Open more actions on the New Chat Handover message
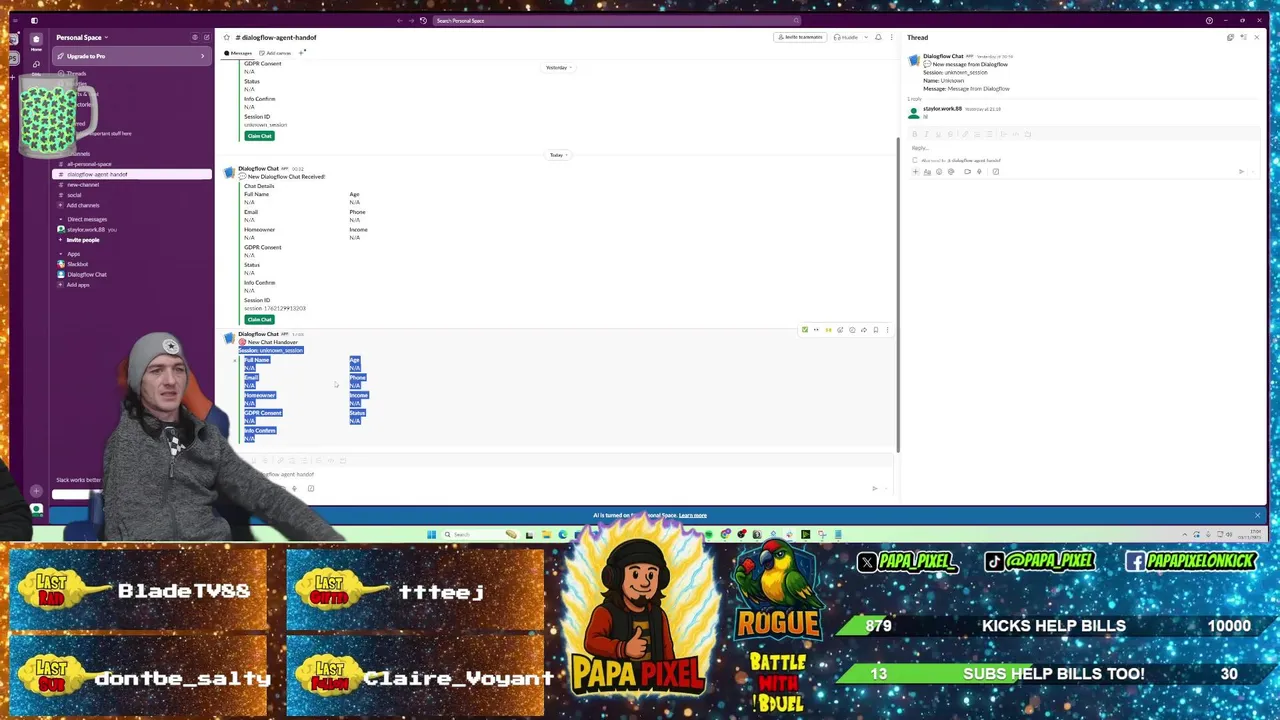This screenshot has width=1280, height=720. click(887, 330)
